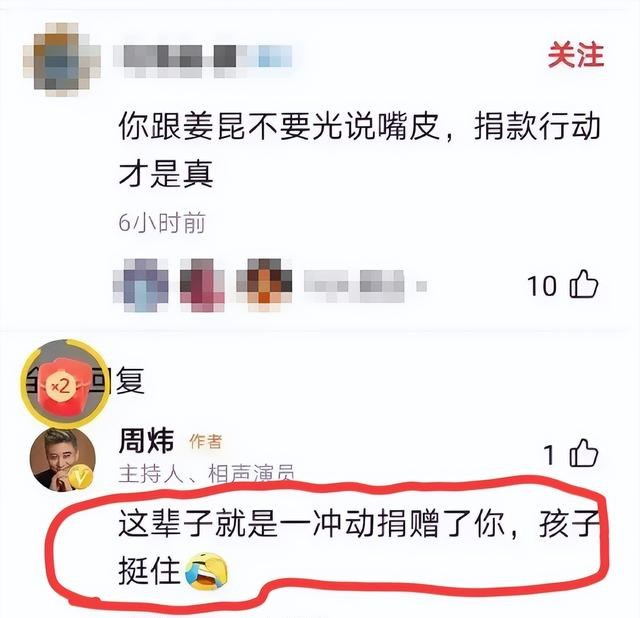This screenshot has width=640, height=618.
Task: Open 周炜's profile avatar photo
Action: (62, 459)
